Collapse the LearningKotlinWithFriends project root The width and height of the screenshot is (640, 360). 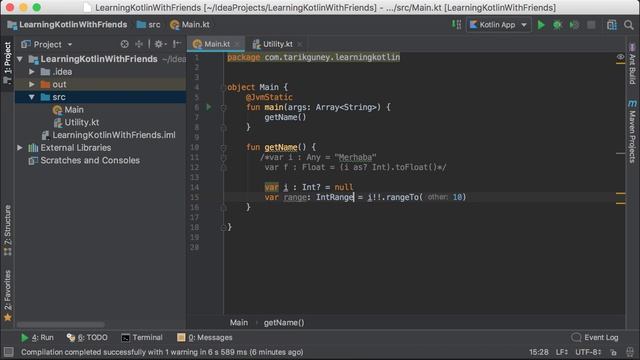[x=20, y=59]
